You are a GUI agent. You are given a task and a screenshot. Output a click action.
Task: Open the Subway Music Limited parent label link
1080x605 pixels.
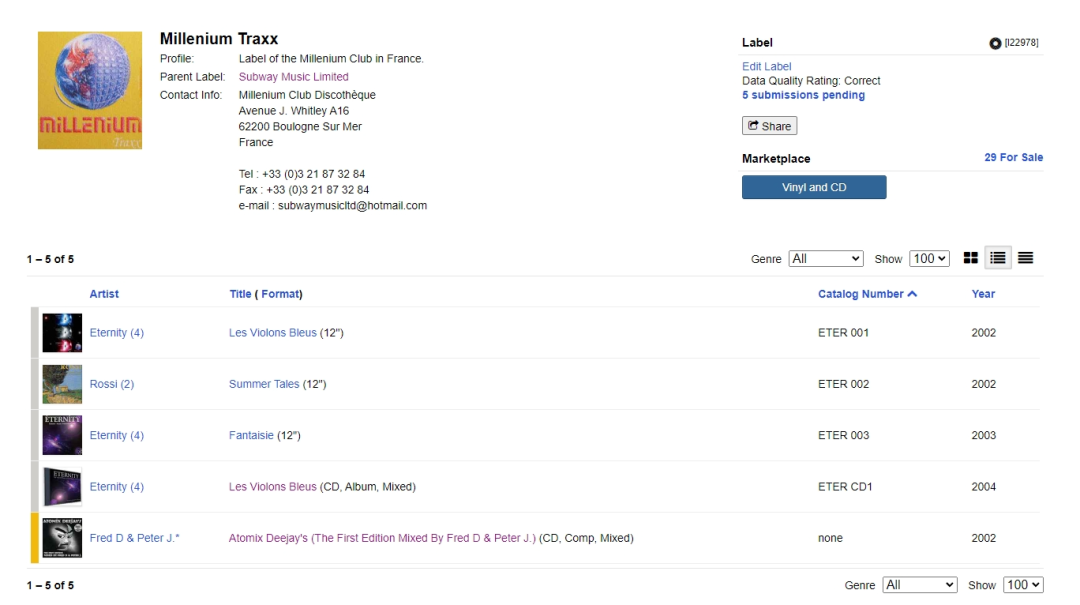293,77
